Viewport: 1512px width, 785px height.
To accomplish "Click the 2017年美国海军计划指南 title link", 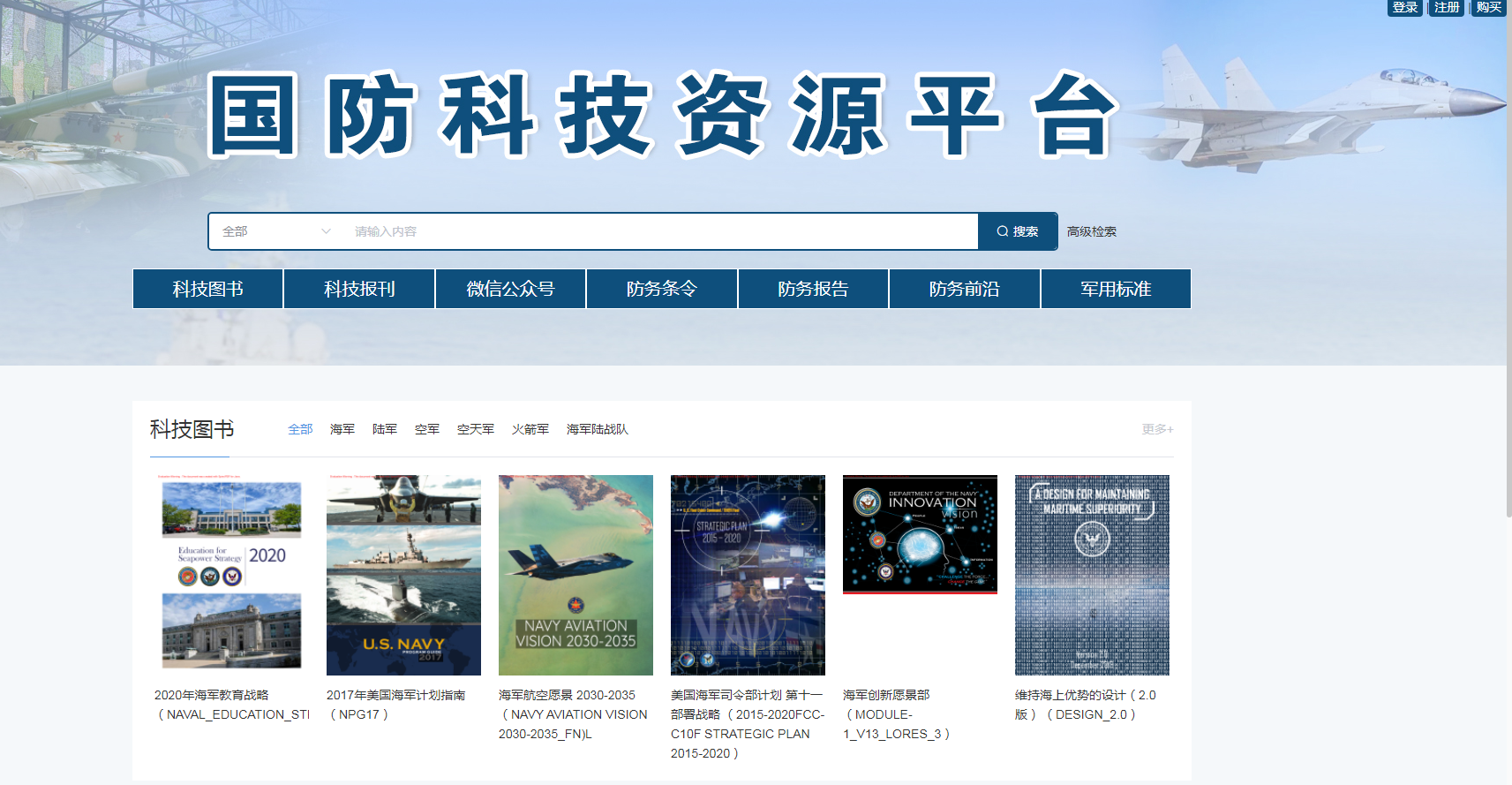I will 395,705.
